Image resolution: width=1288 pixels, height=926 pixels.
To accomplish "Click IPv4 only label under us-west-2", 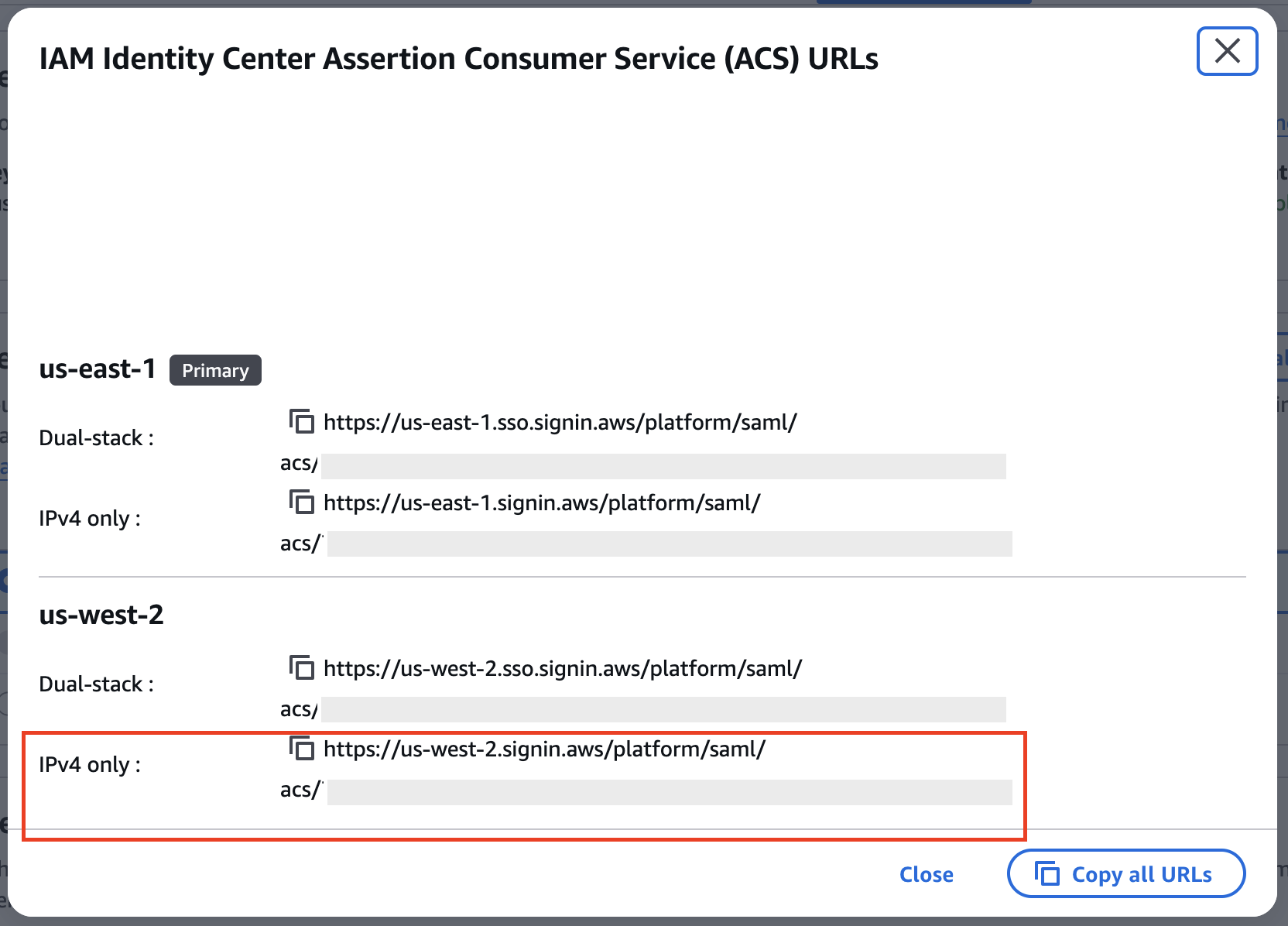I will tap(90, 765).
